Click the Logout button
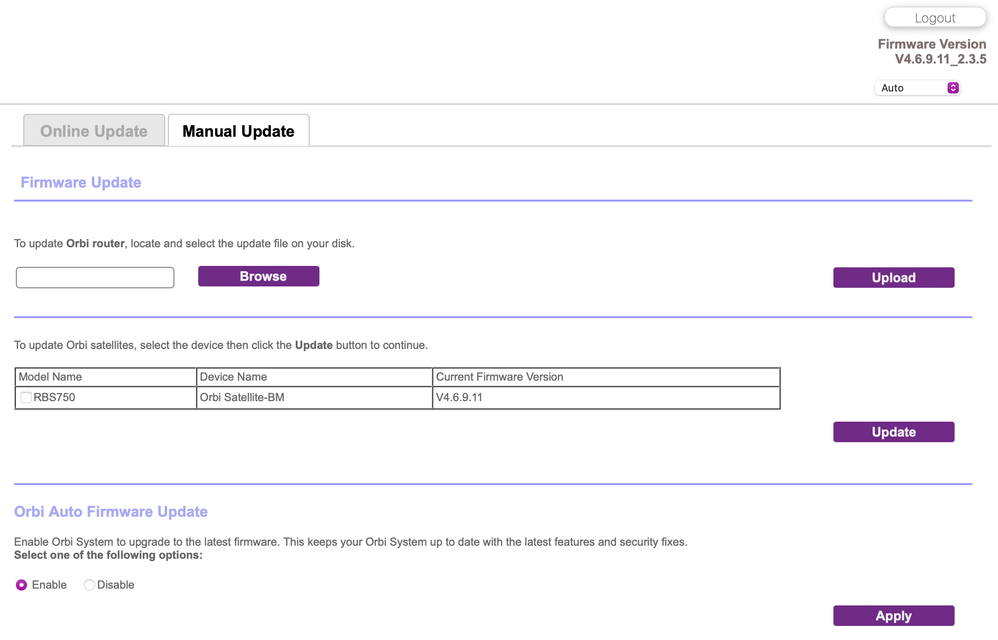 [x=934, y=17]
